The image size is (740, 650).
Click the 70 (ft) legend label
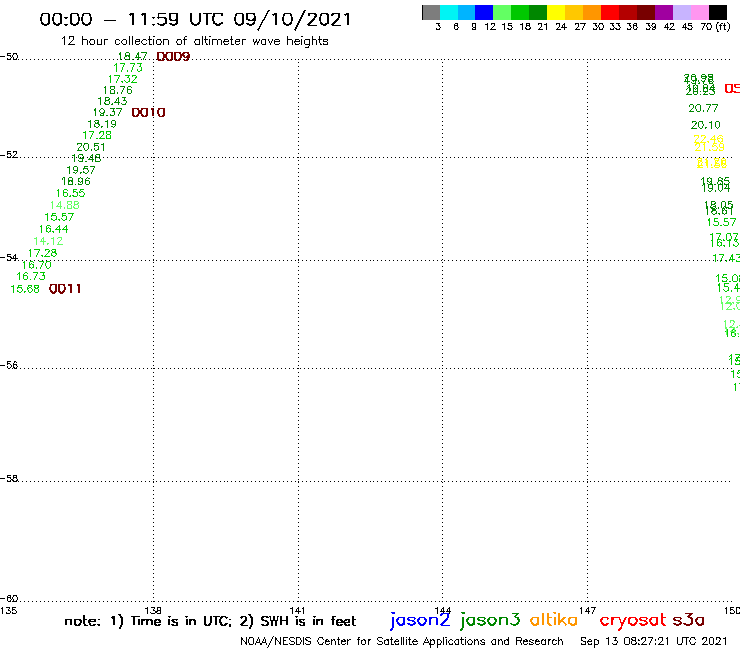(x=715, y=27)
